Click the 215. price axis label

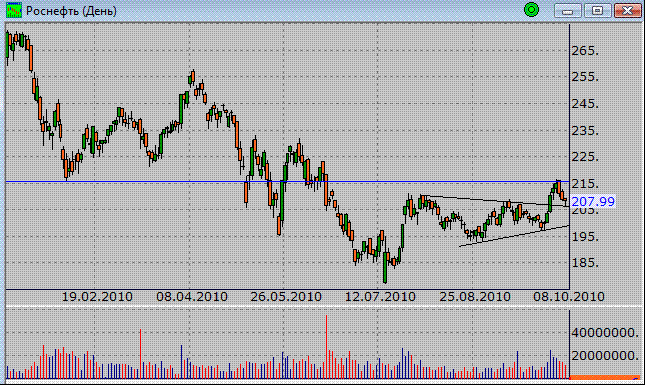[x=585, y=183]
